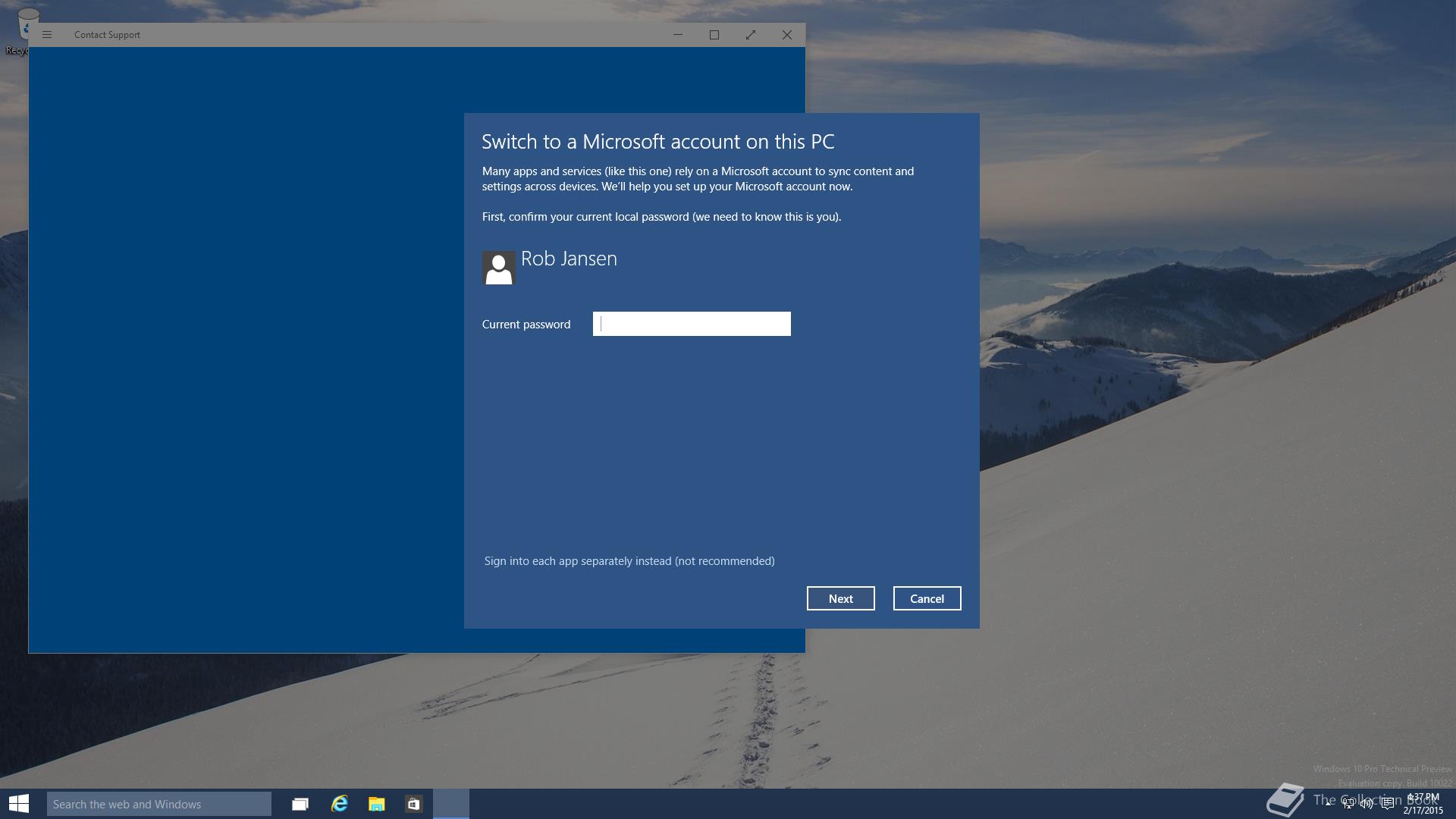Show hidden system tray icons
The width and height of the screenshot is (1456, 819).
pyautogui.click(x=1329, y=804)
